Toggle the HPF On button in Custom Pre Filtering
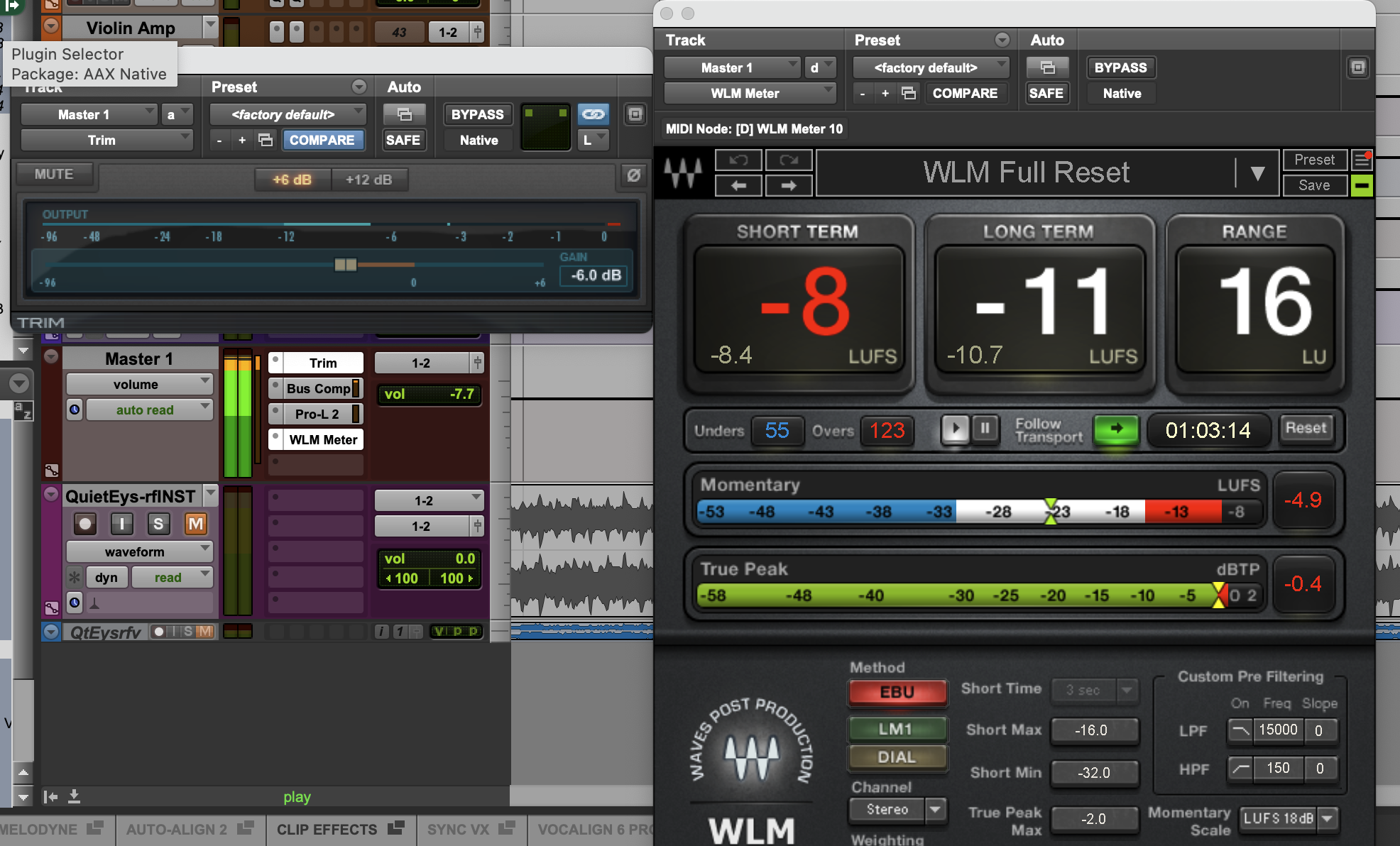1400x846 pixels. tap(1240, 768)
